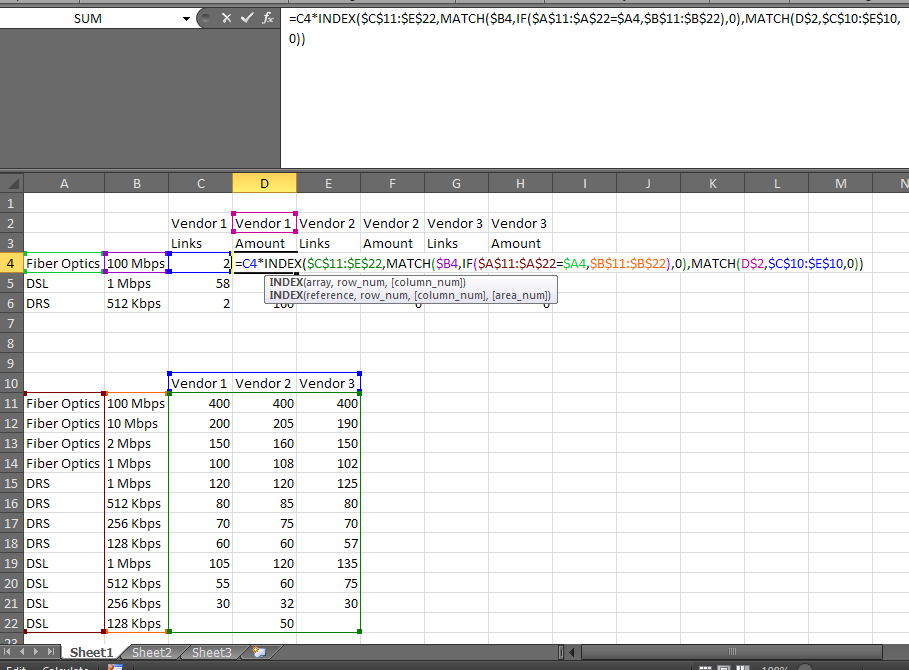The width and height of the screenshot is (909, 670).
Task: Click Vendor 1 header in cell C10
Action: click(x=201, y=384)
